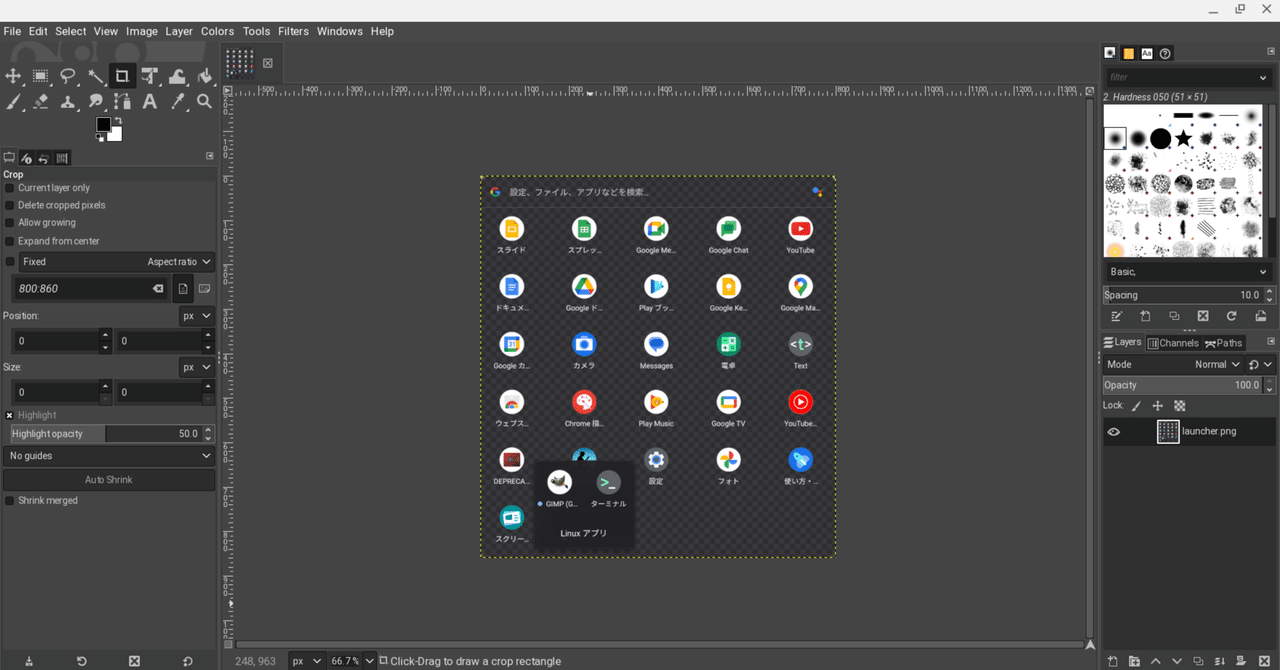Switch to the Channels tab
Viewport: 1280px width, 670px height.
[x=1173, y=343]
